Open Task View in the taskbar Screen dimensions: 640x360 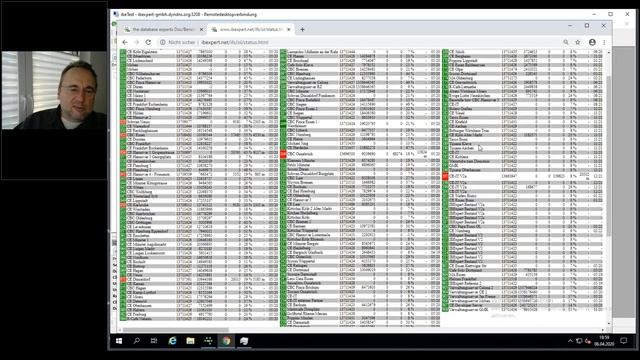pos(154,341)
